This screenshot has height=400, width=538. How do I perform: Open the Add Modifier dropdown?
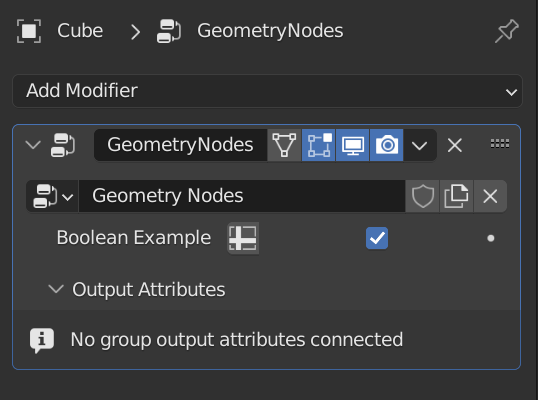pyautogui.click(x=267, y=91)
